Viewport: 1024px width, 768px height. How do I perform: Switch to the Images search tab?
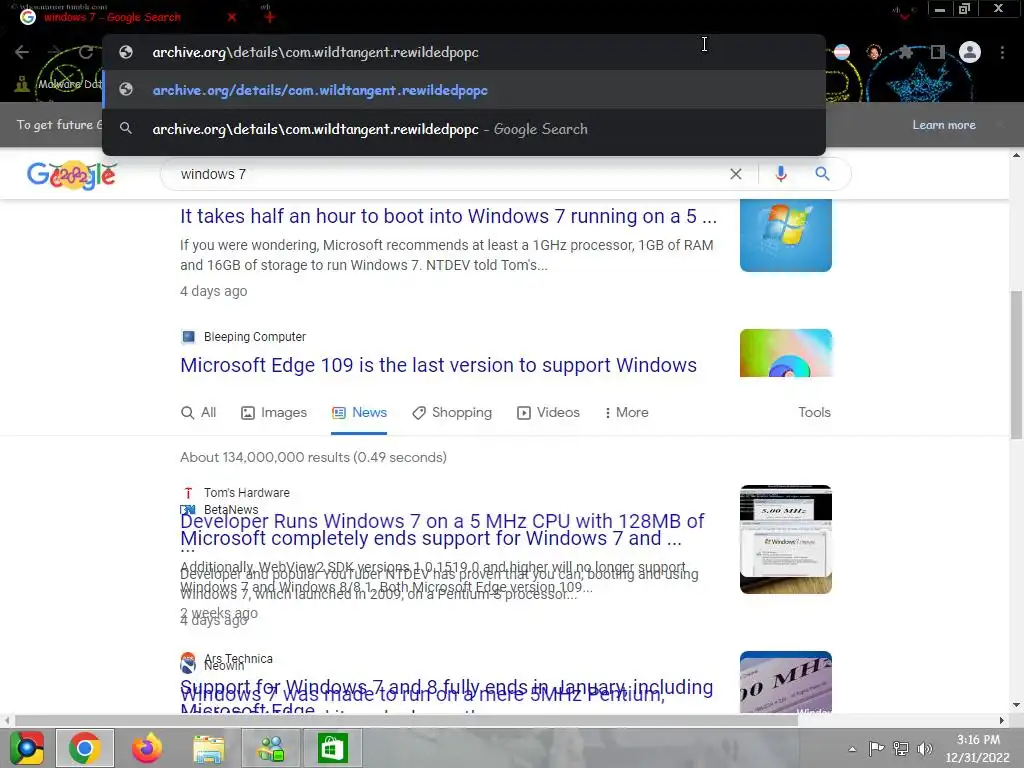coord(274,413)
